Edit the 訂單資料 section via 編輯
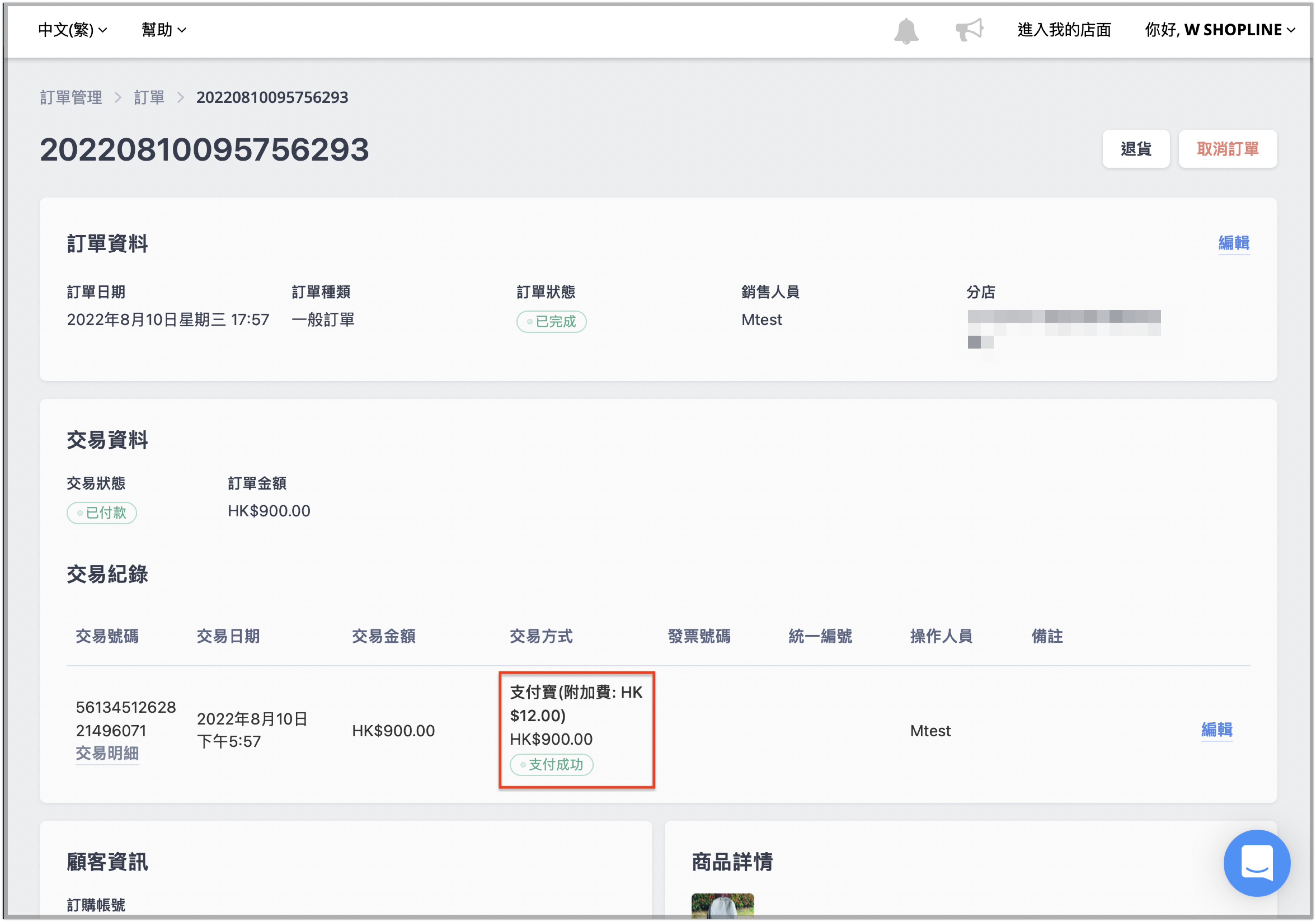 (x=1233, y=243)
